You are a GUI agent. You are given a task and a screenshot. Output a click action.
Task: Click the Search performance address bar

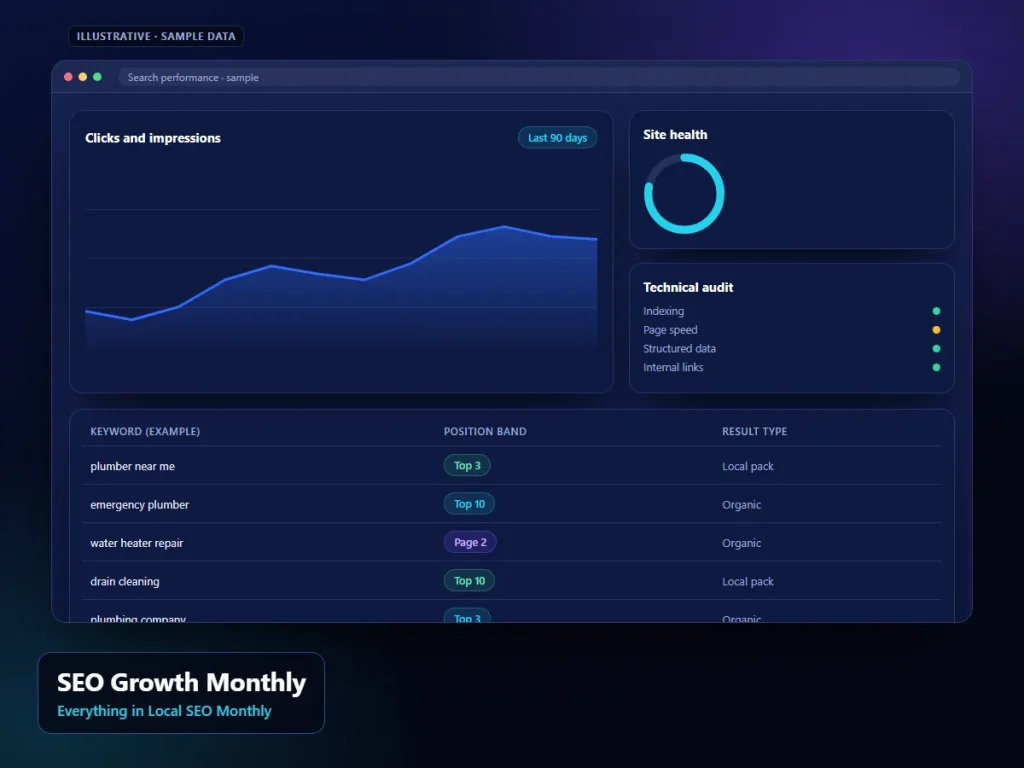pos(539,77)
